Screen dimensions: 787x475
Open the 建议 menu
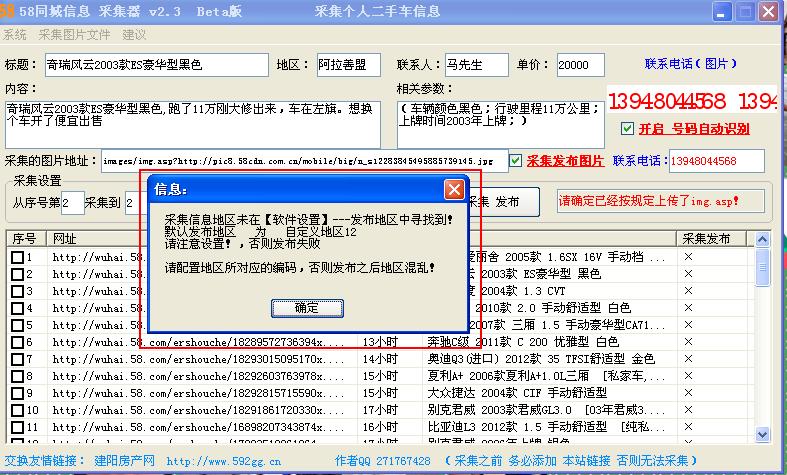click(x=134, y=34)
